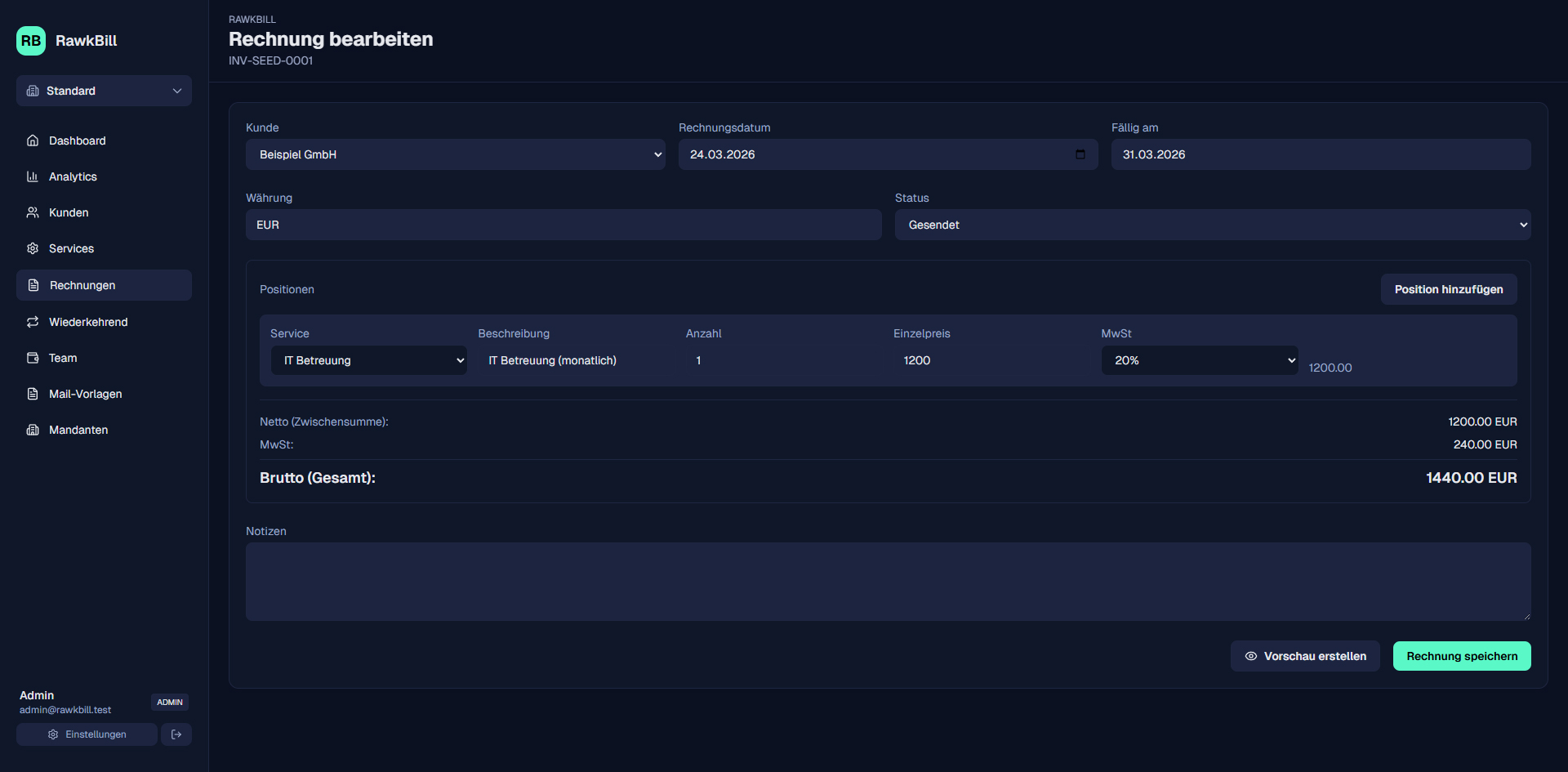Open the calendar picker for Rechnungsdatum
The image size is (1568, 772).
click(1080, 154)
